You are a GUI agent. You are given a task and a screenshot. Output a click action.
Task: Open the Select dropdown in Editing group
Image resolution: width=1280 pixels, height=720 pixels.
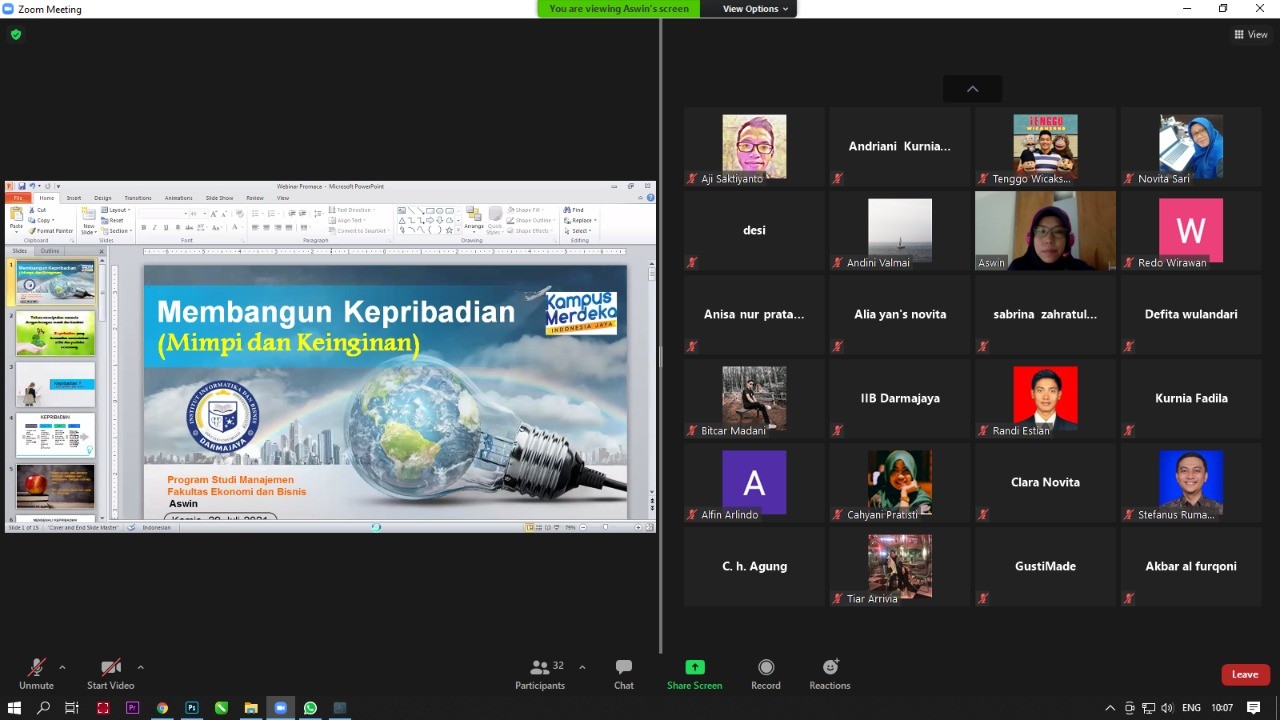pyautogui.click(x=577, y=231)
